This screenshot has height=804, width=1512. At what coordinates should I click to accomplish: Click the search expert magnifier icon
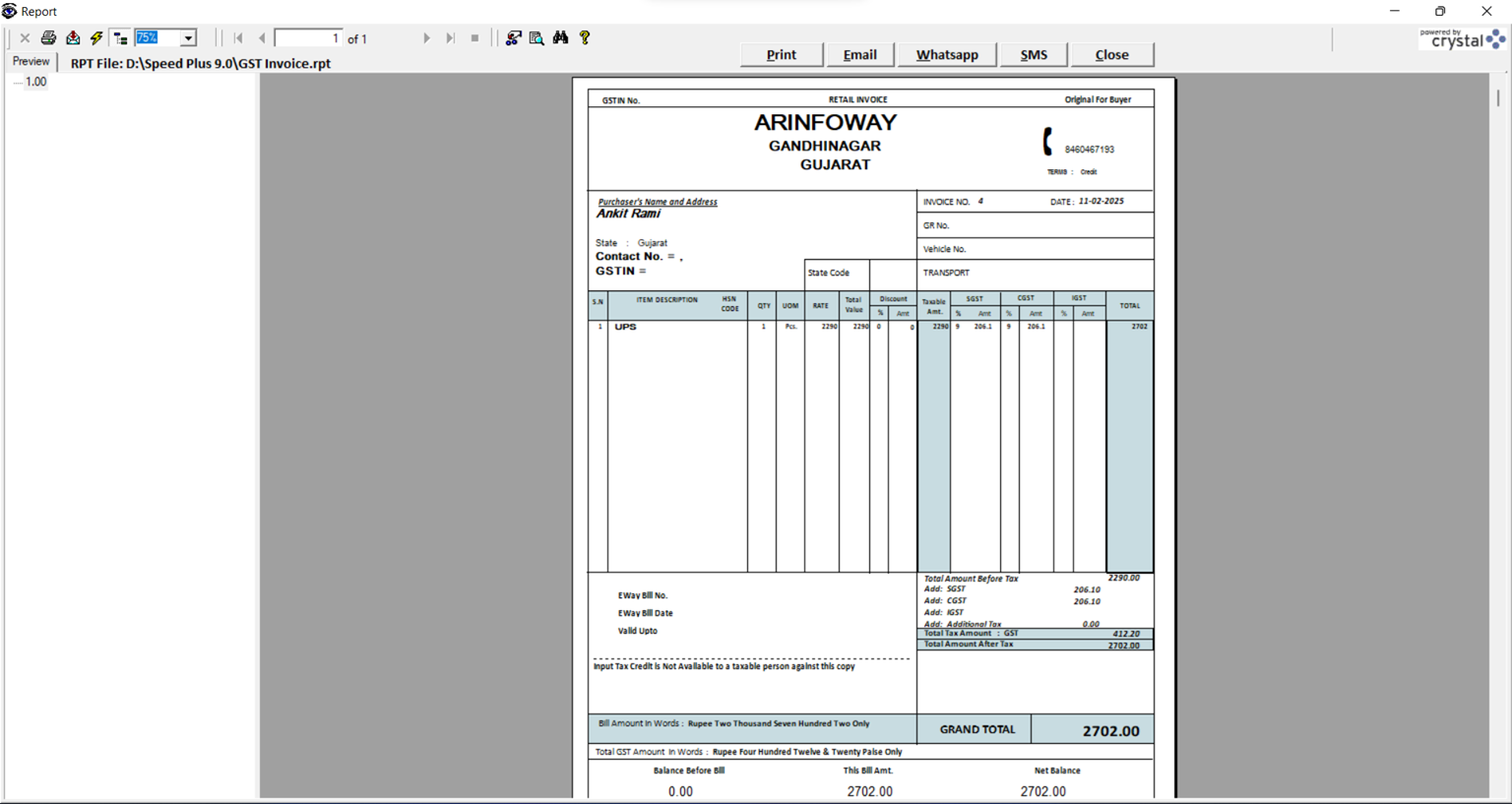(x=536, y=38)
